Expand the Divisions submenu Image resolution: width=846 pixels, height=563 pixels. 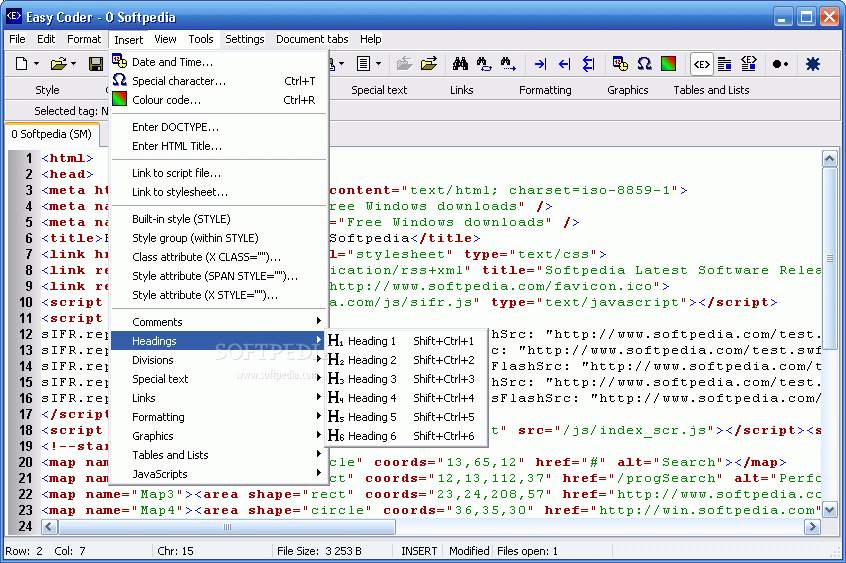coord(219,360)
